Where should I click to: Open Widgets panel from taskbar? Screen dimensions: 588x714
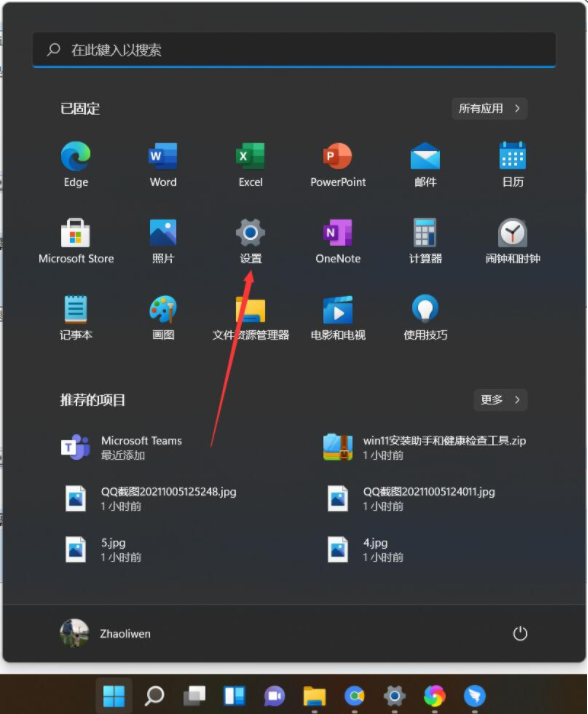coord(235,696)
